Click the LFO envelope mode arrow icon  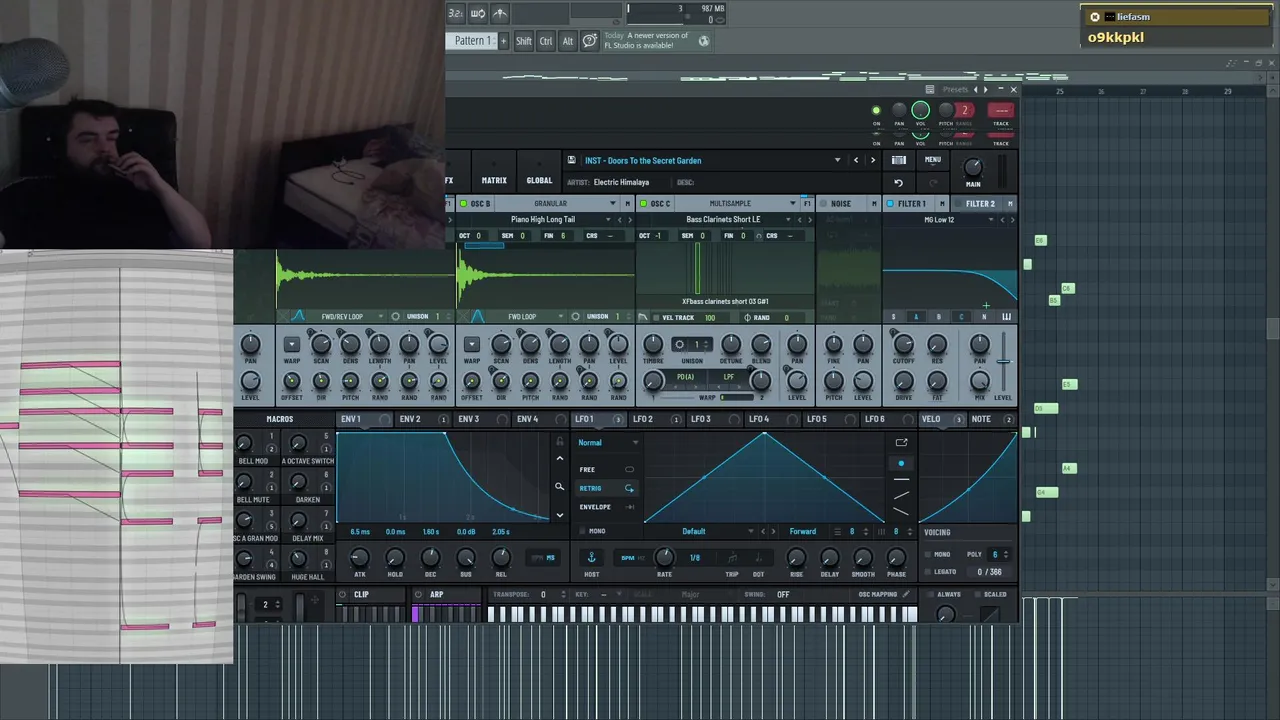pos(629,507)
